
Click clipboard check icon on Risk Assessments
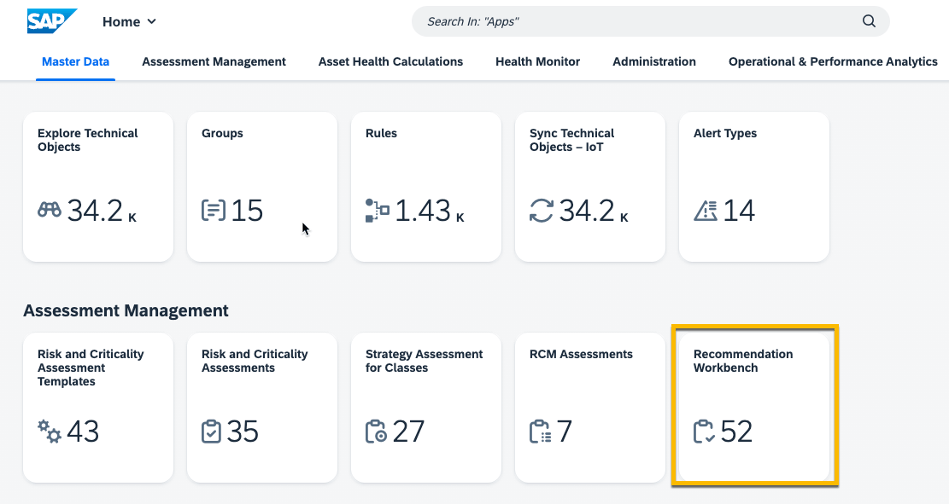(211, 431)
